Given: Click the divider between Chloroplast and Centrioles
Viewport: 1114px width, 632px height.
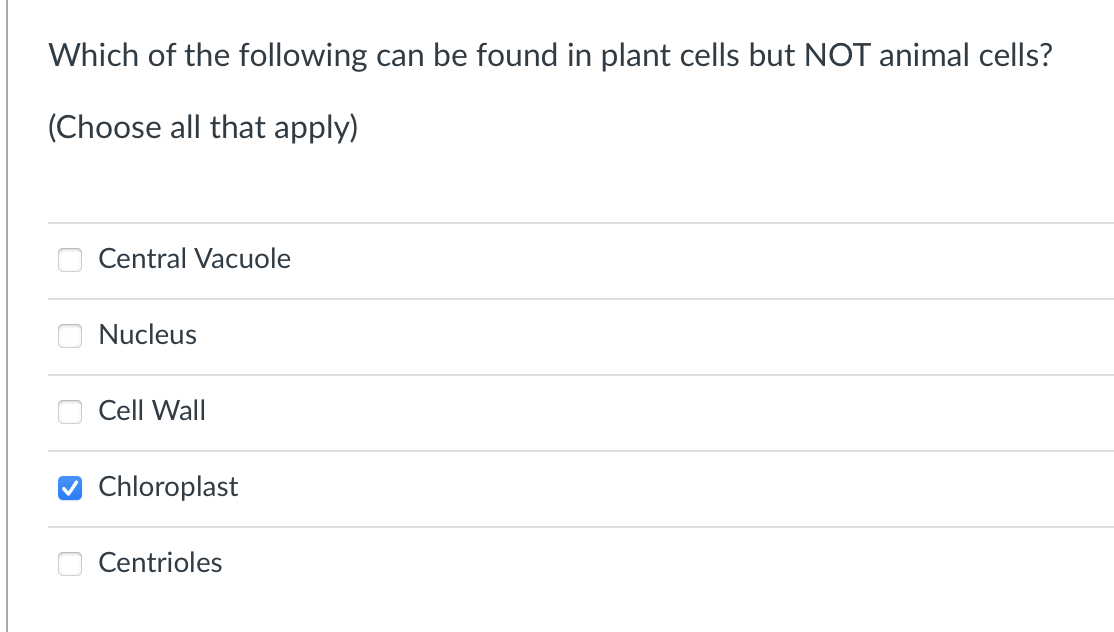Looking at the screenshot, I should tap(580, 527).
